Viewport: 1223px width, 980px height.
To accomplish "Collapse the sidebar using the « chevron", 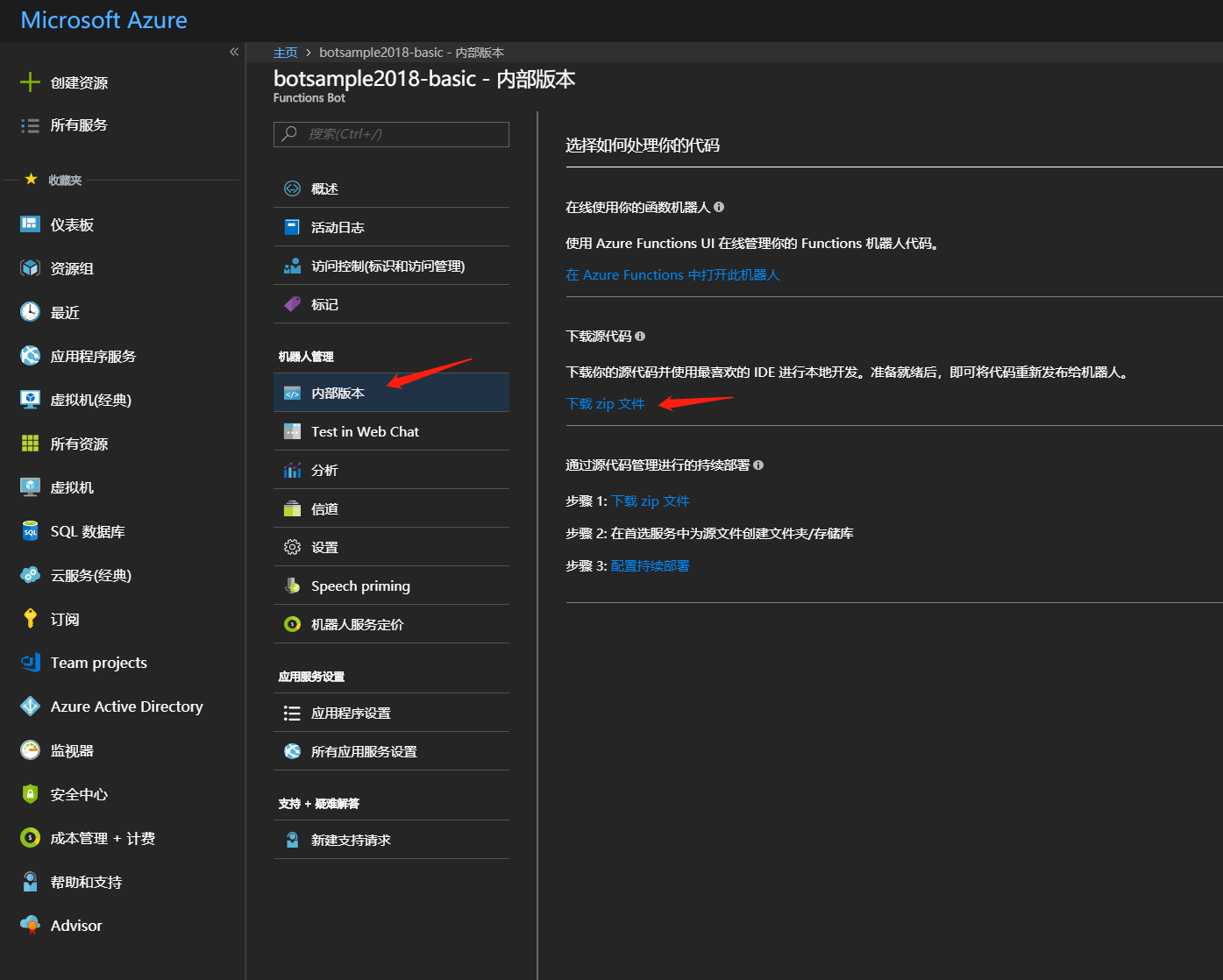I will click(x=234, y=52).
